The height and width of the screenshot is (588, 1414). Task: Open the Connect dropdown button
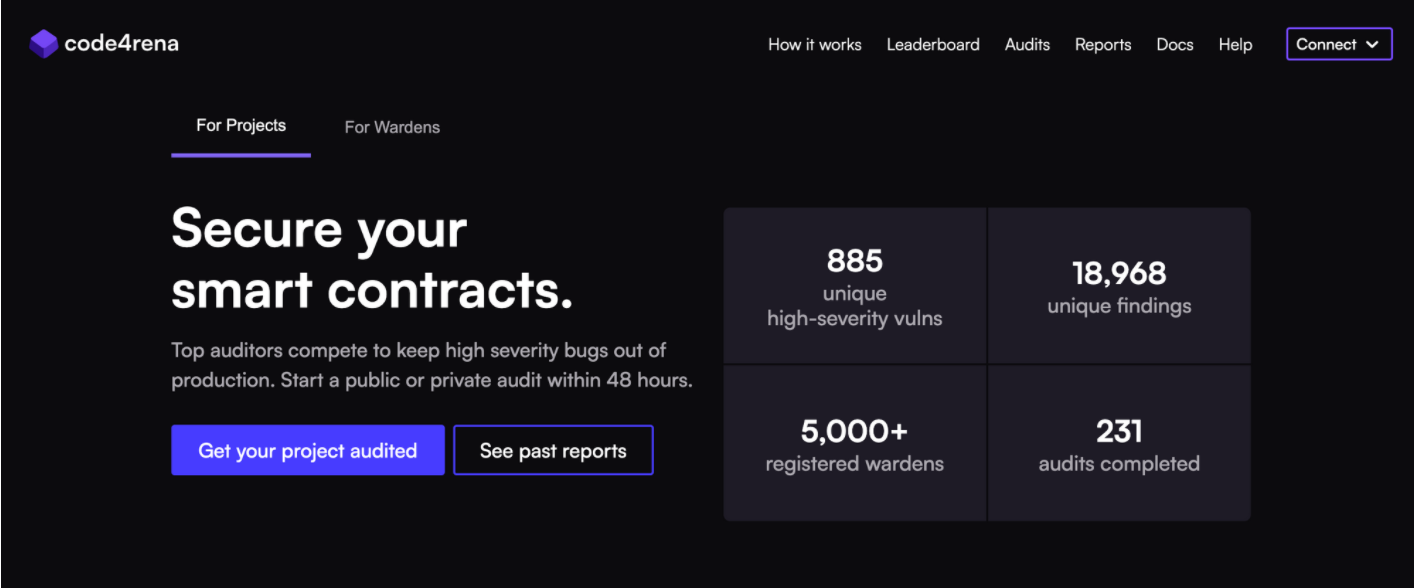(x=1326, y=44)
